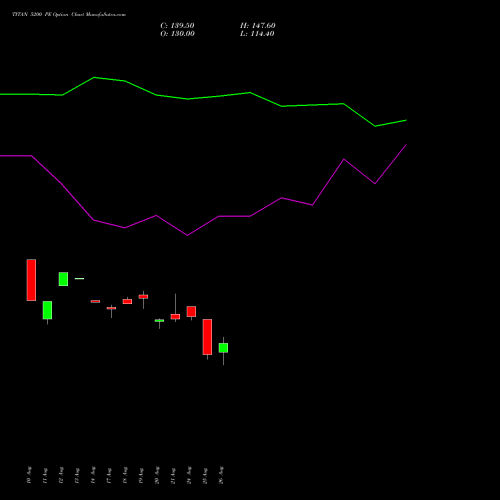The height and width of the screenshot is (500, 500).
Task: Click the 17 Aug date axis label
Action: (109, 475)
